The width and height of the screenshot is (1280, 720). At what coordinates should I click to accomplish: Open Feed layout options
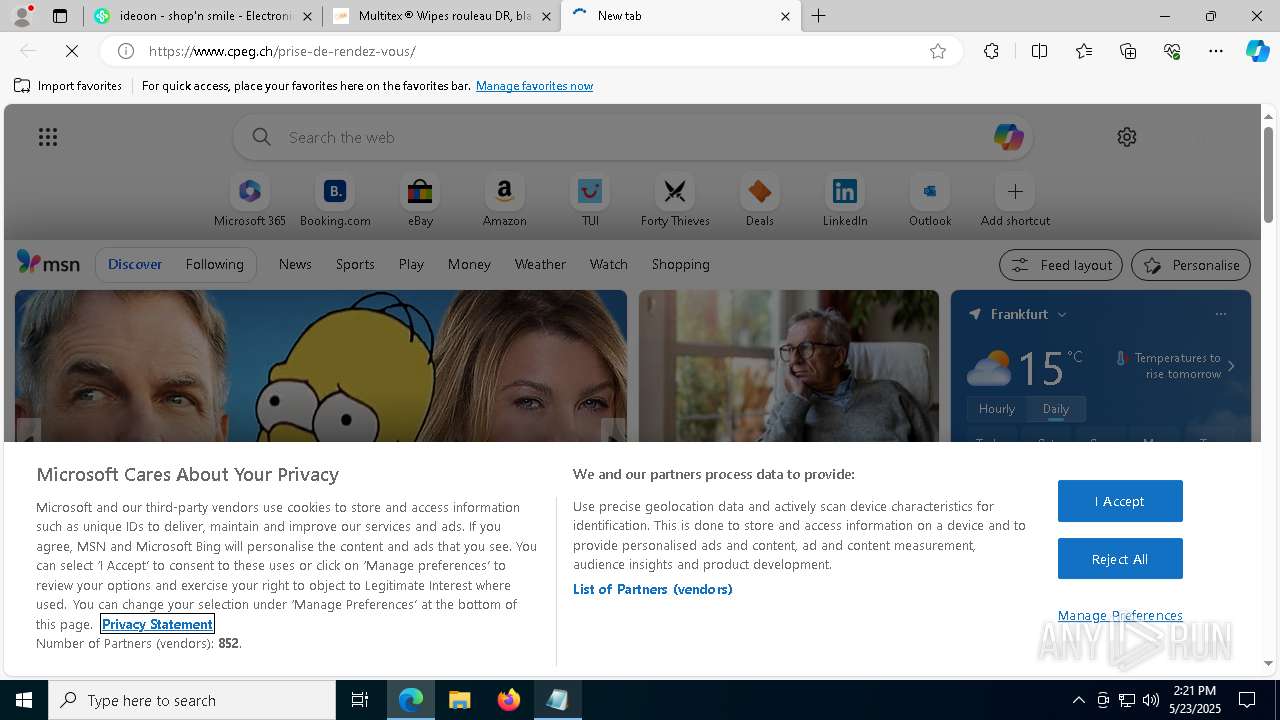coord(1061,265)
